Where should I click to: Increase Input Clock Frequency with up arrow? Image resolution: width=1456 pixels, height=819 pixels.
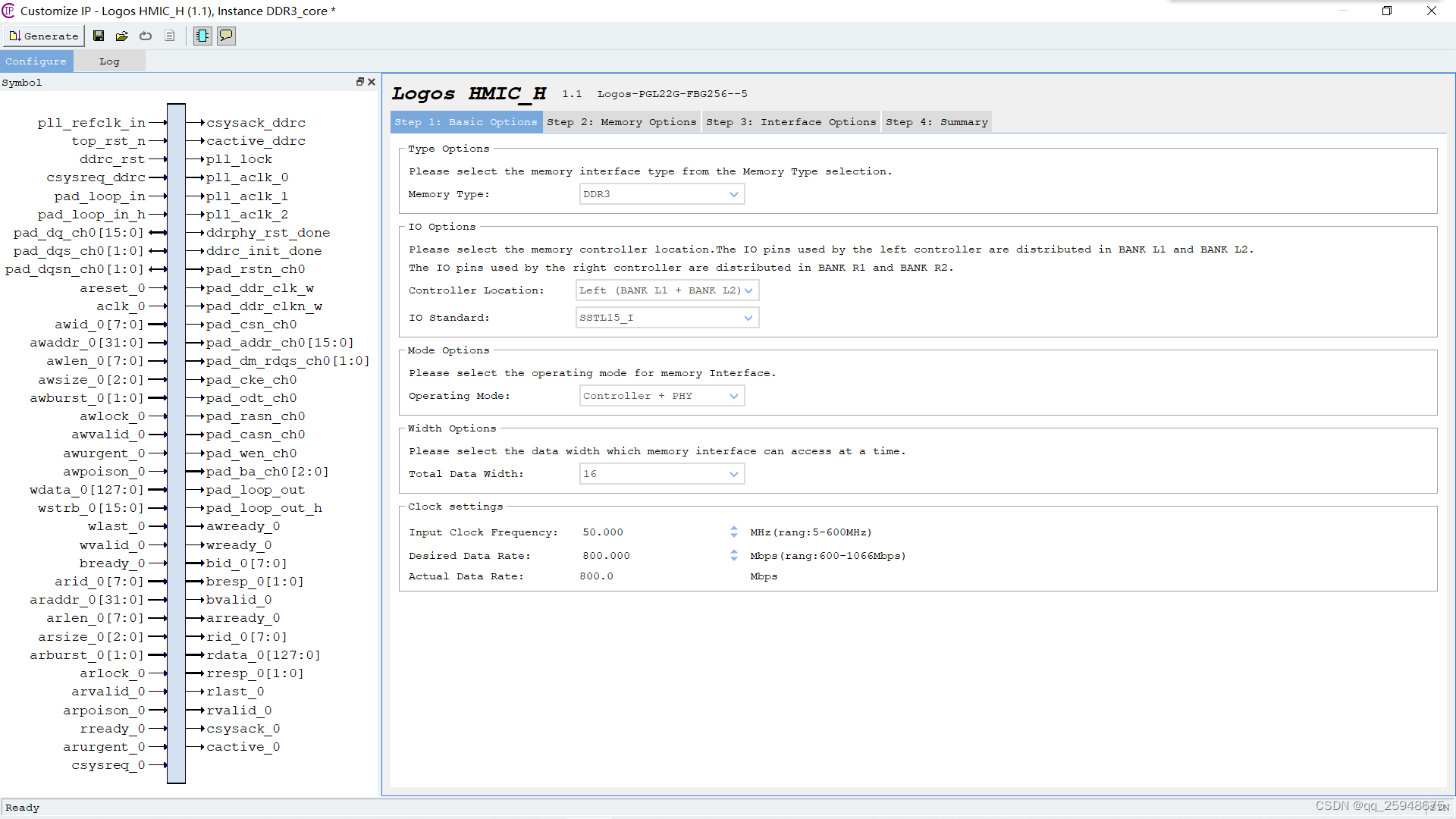click(734, 529)
